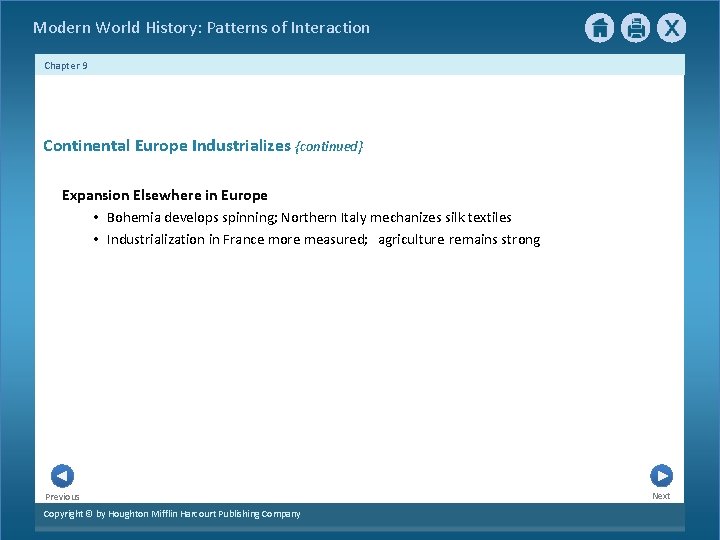The width and height of the screenshot is (720, 540).
Task: Click the 'Modern World History: Patterns of Interaction' title
Action: tap(202, 28)
